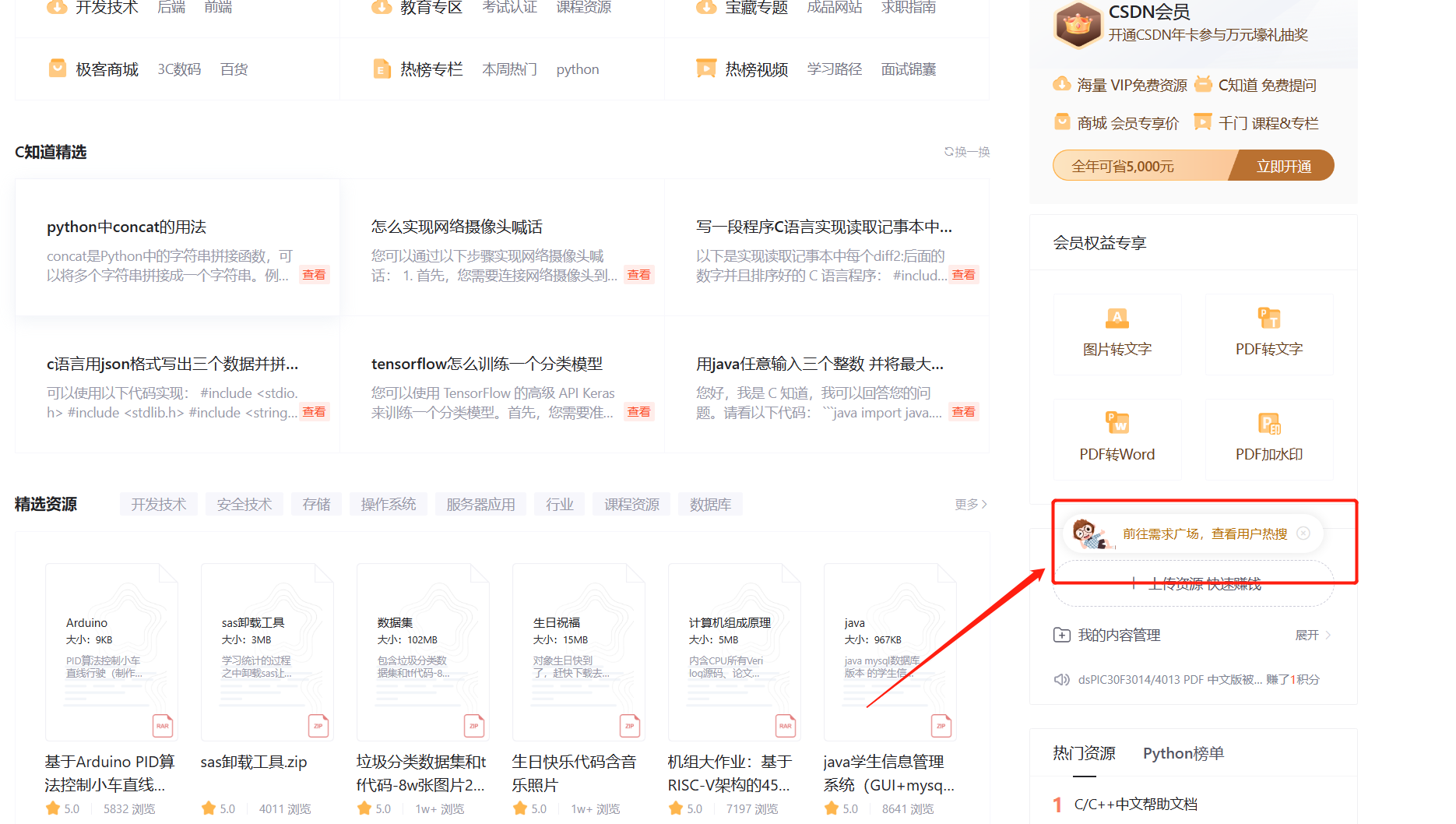Select the 服务器应用 resource filter tab

[480, 504]
